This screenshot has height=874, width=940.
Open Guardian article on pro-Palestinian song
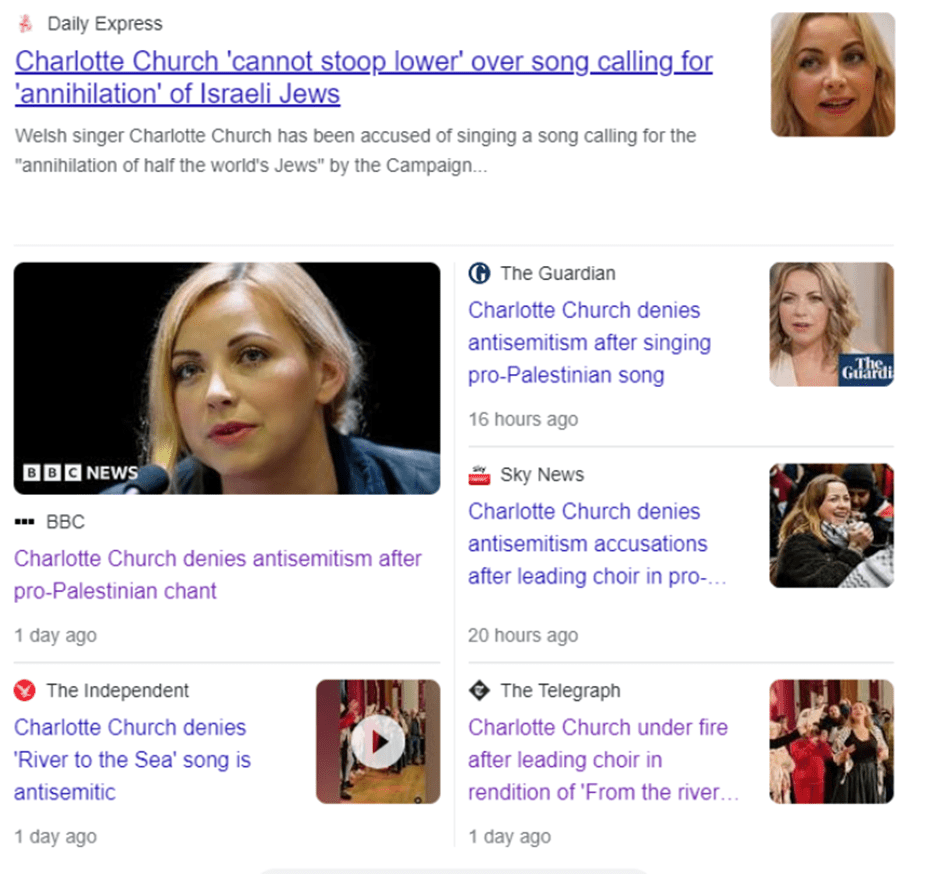pos(589,343)
